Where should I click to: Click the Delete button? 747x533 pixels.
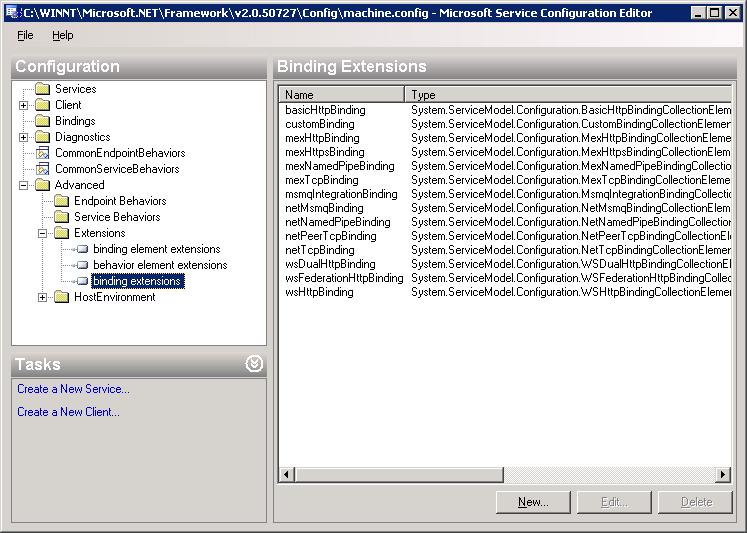(695, 502)
